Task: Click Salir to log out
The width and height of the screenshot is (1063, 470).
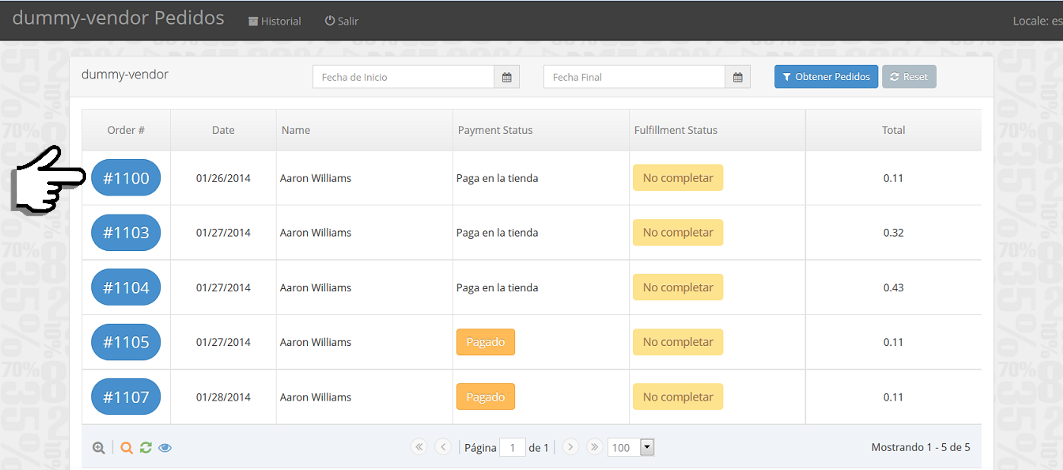Action: click(x=342, y=21)
